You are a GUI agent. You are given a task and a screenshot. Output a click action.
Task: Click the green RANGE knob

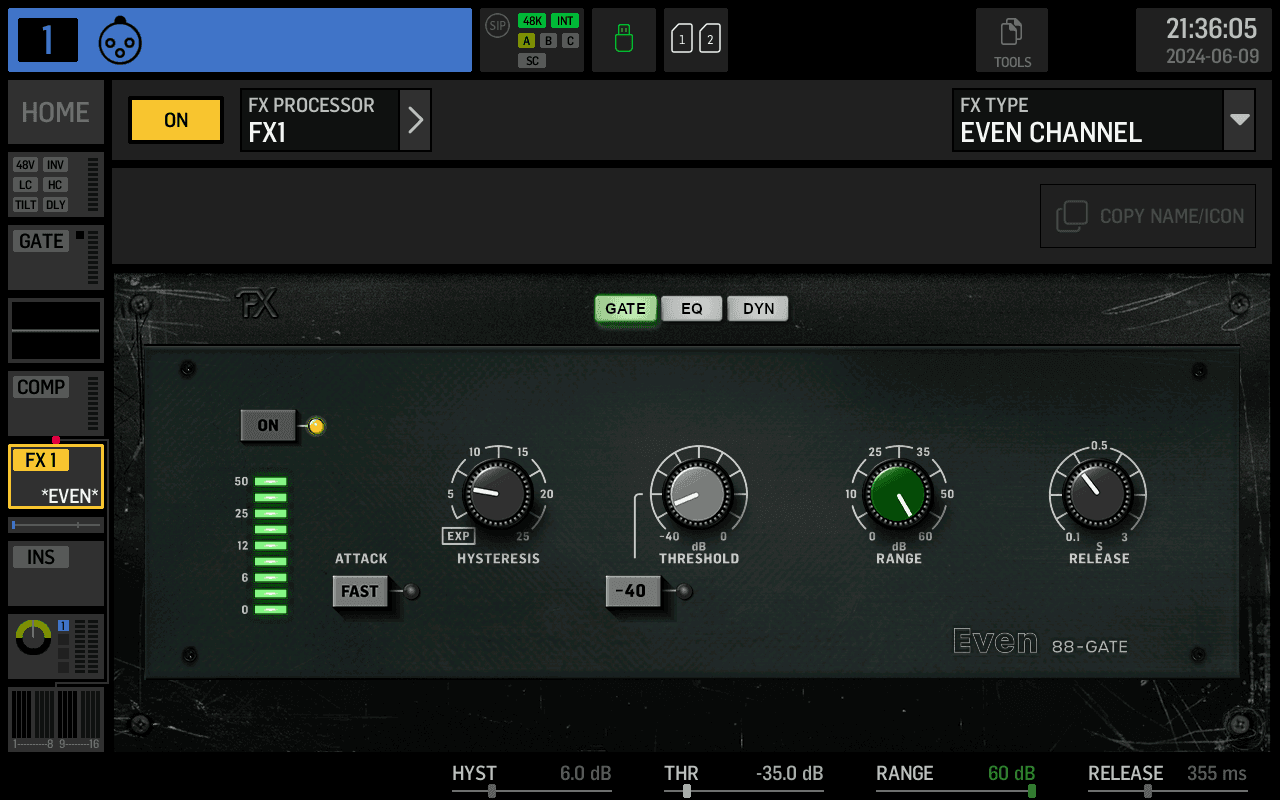[898, 494]
